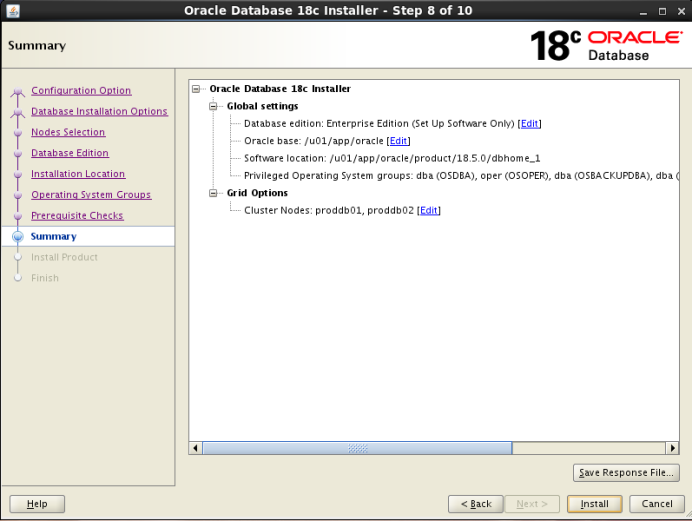The width and height of the screenshot is (692, 521).
Task: Select the Global settings label
Action: 262,106
